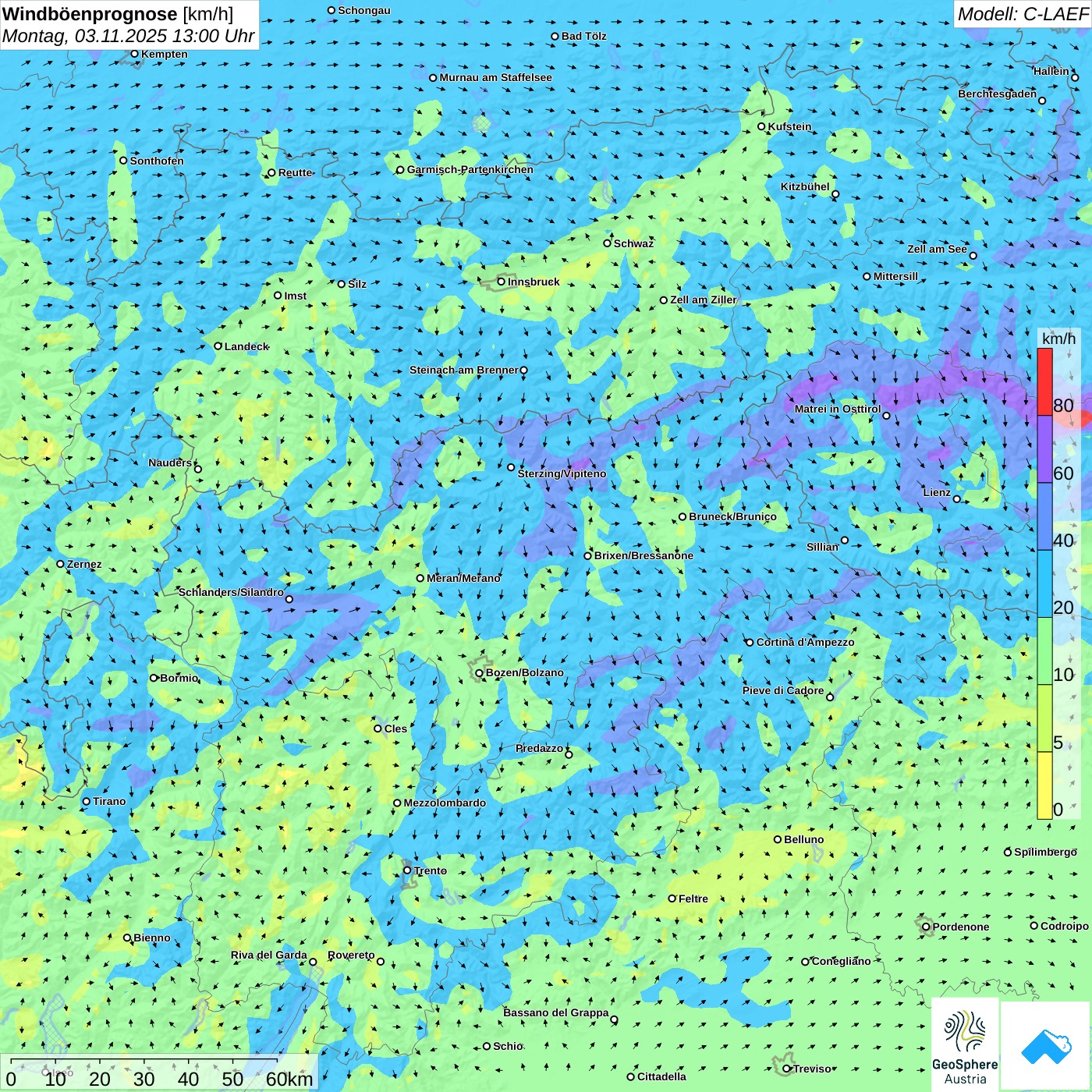Click the Kempten city marker dot
Screen dimensions: 1092x1092
point(134,54)
